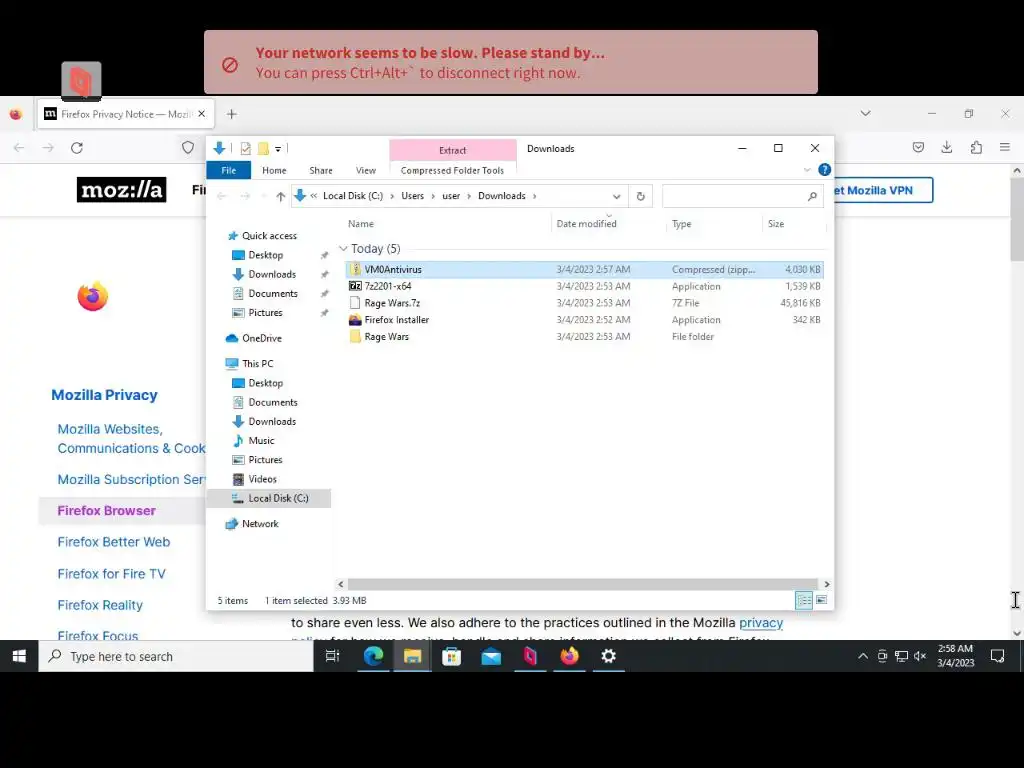Select the Firefox Installer application
The width and height of the screenshot is (1024, 768).
coord(584,320)
